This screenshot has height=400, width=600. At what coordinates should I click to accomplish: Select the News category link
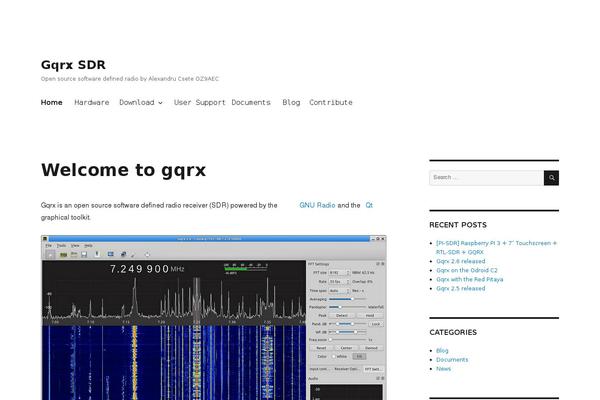click(443, 369)
